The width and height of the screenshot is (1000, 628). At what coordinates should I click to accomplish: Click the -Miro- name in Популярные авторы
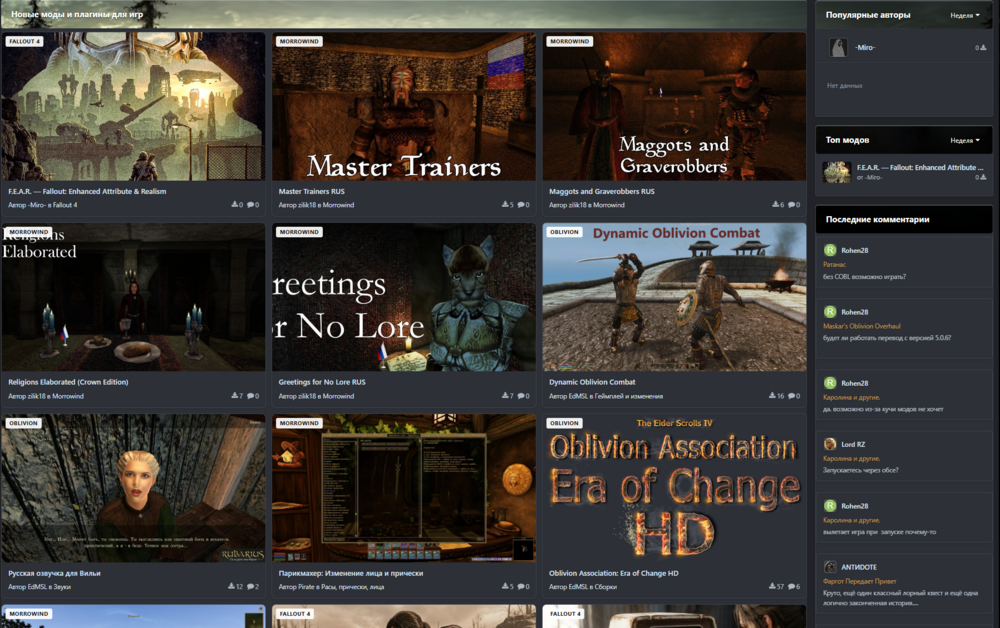pyautogui.click(x=865, y=48)
